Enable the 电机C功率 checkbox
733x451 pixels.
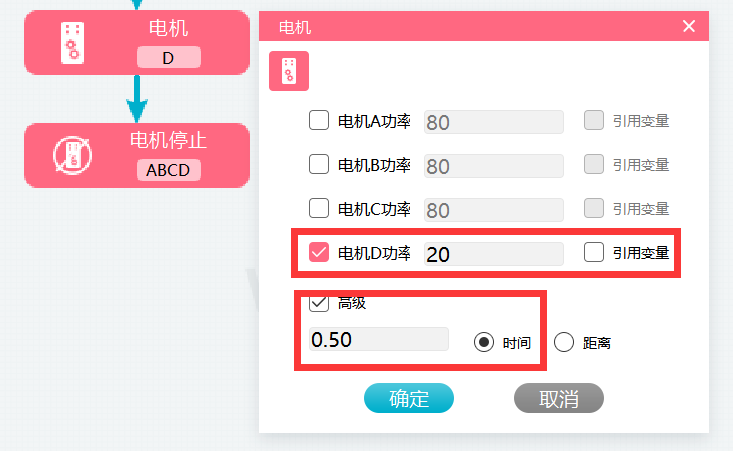[x=319, y=208]
